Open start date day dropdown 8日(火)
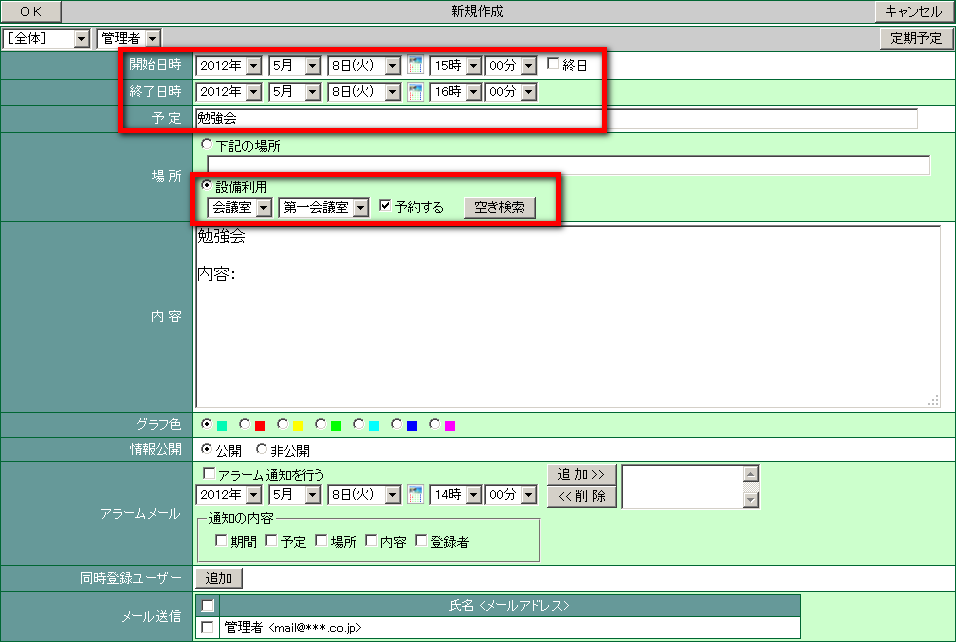This screenshot has height=642, width=956. point(364,65)
